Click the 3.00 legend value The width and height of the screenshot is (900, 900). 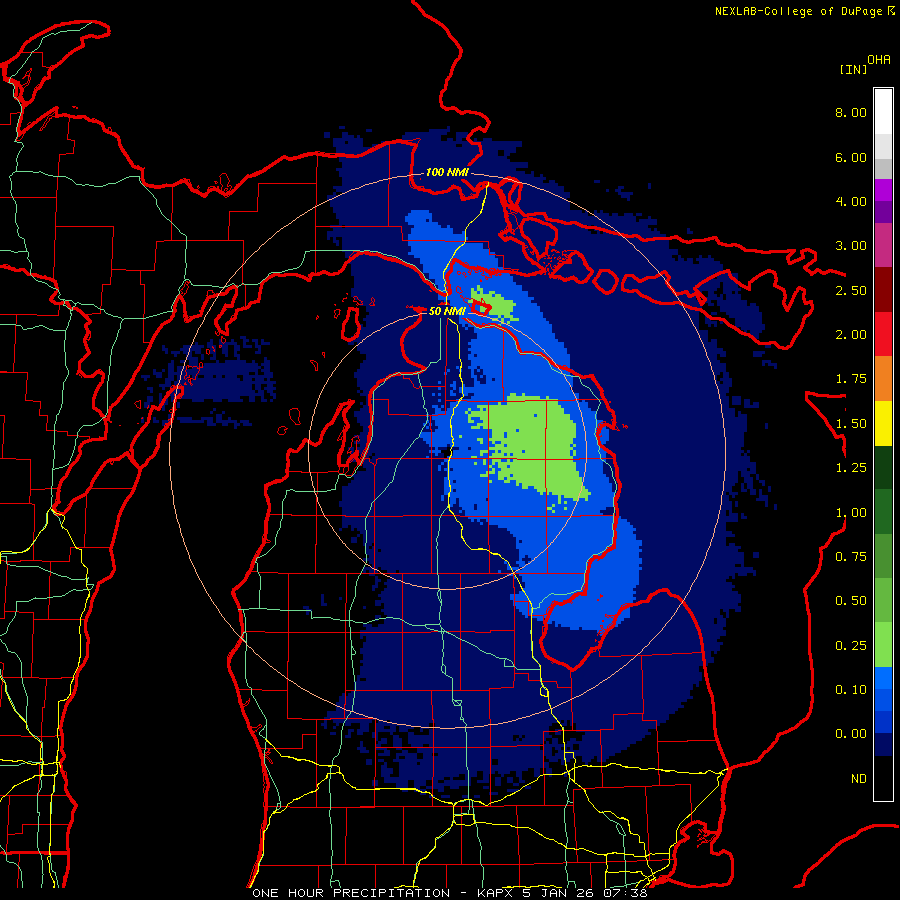pyautogui.click(x=851, y=246)
